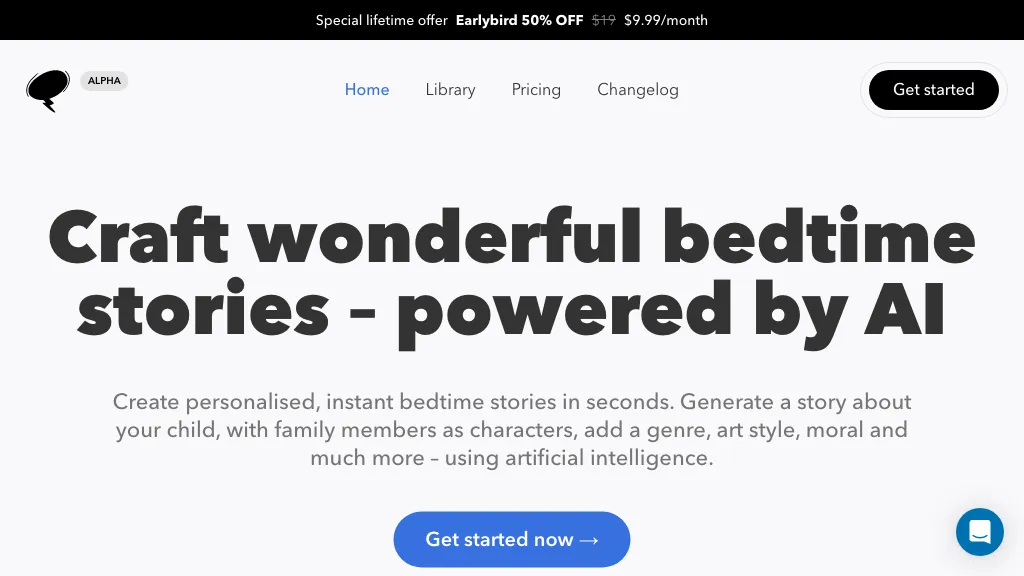Click the crossed-out $19 price
Viewport: 1024px width, 576px height.
[x=603, y=20]
